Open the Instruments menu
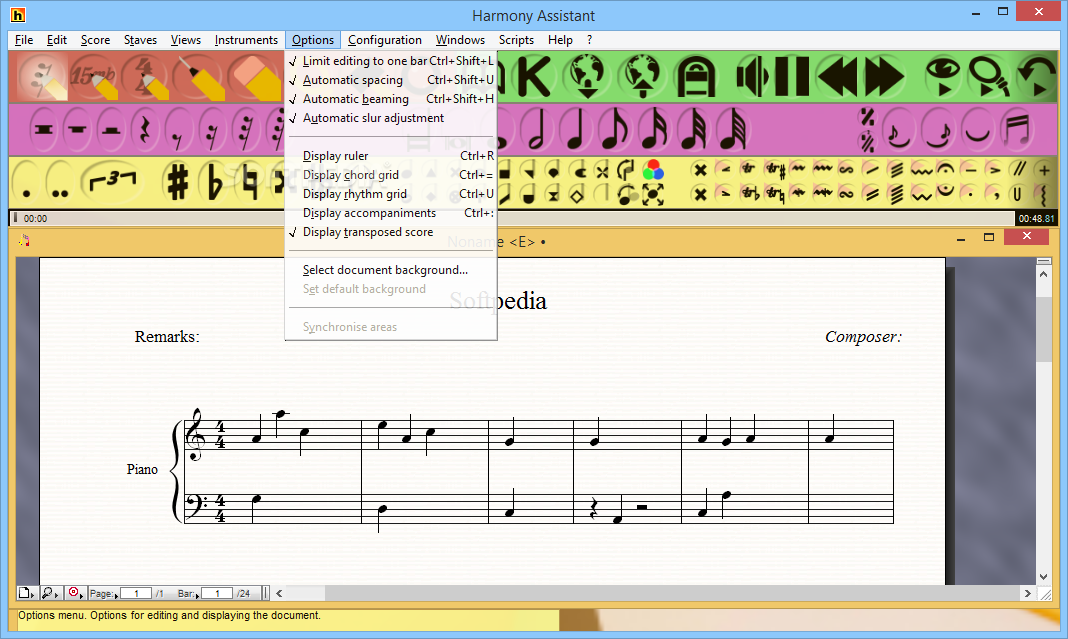The width and height of the screenshot is (1068, 639). pyautogui.click(x=246, y=40)
